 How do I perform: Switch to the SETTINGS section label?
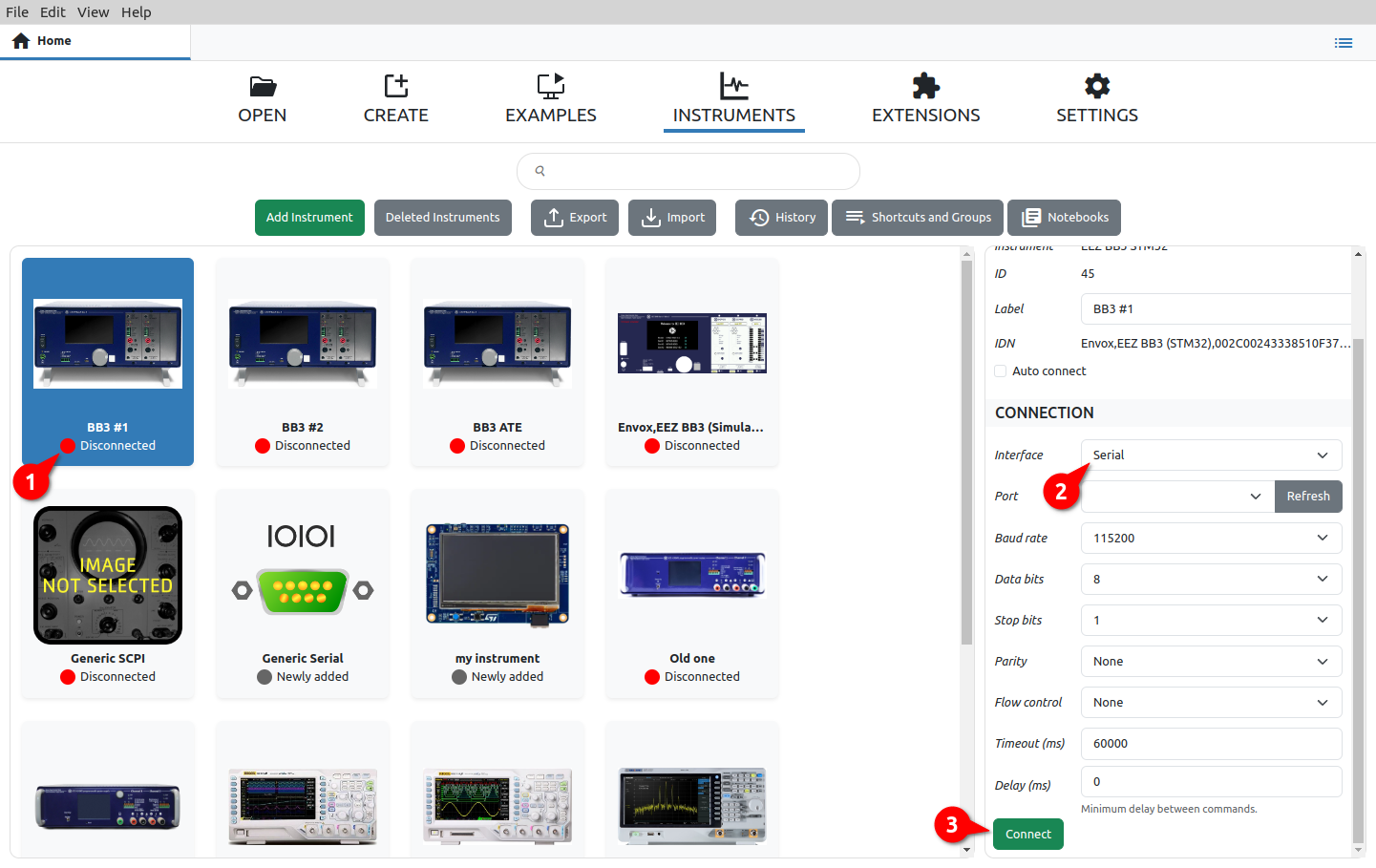[x=1097, y=116]
